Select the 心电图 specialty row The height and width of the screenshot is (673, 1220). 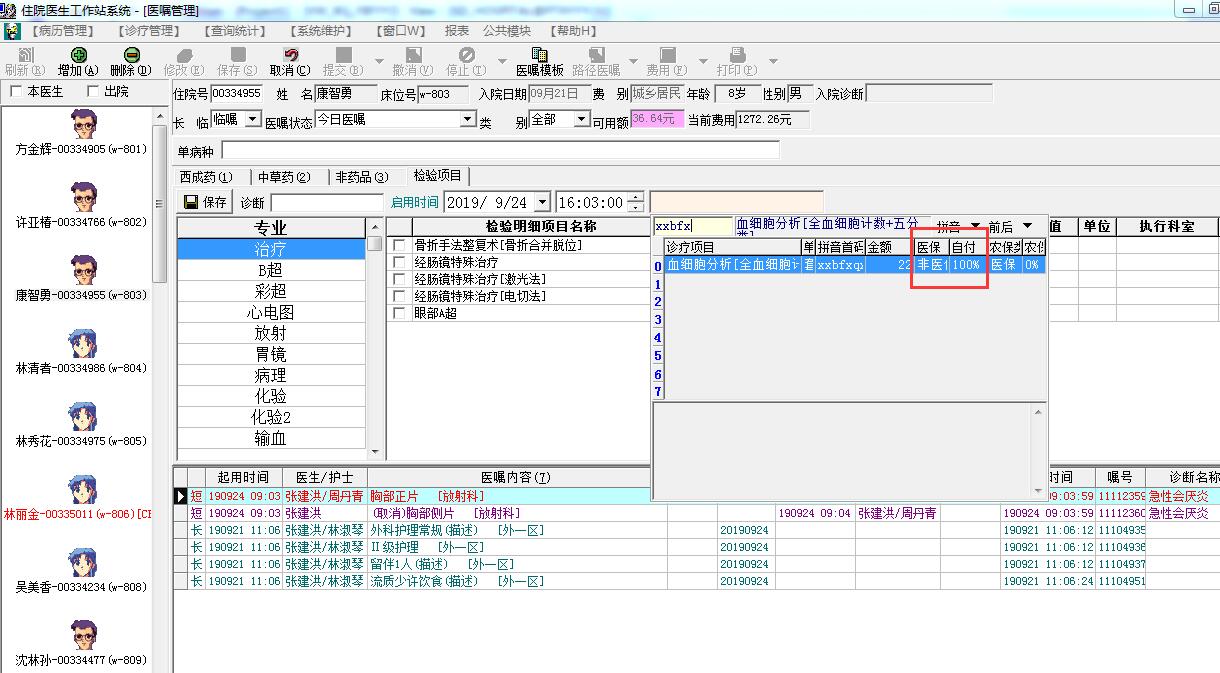click(x=271, y=312)
